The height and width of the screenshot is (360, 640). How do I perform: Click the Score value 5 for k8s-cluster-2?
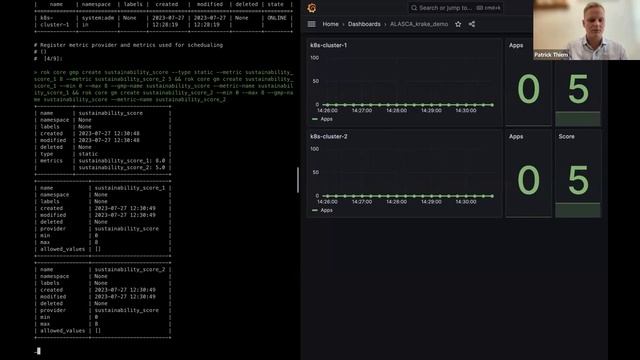578,180
